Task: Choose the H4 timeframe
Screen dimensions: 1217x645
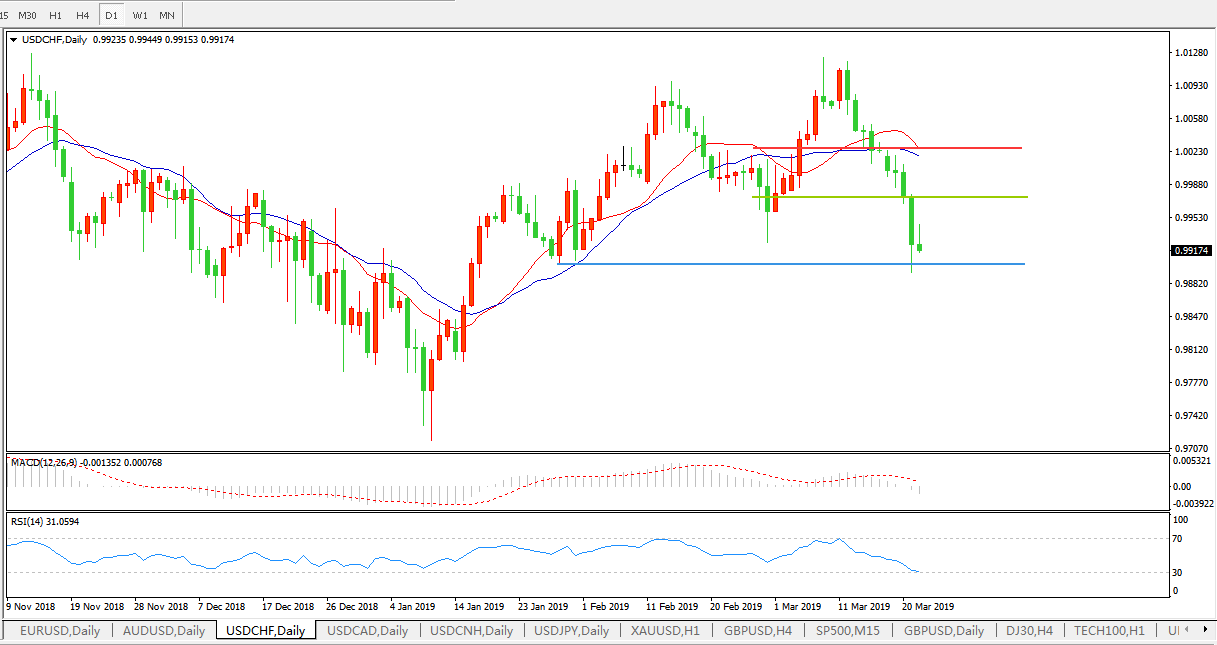Action: [83, 15]
